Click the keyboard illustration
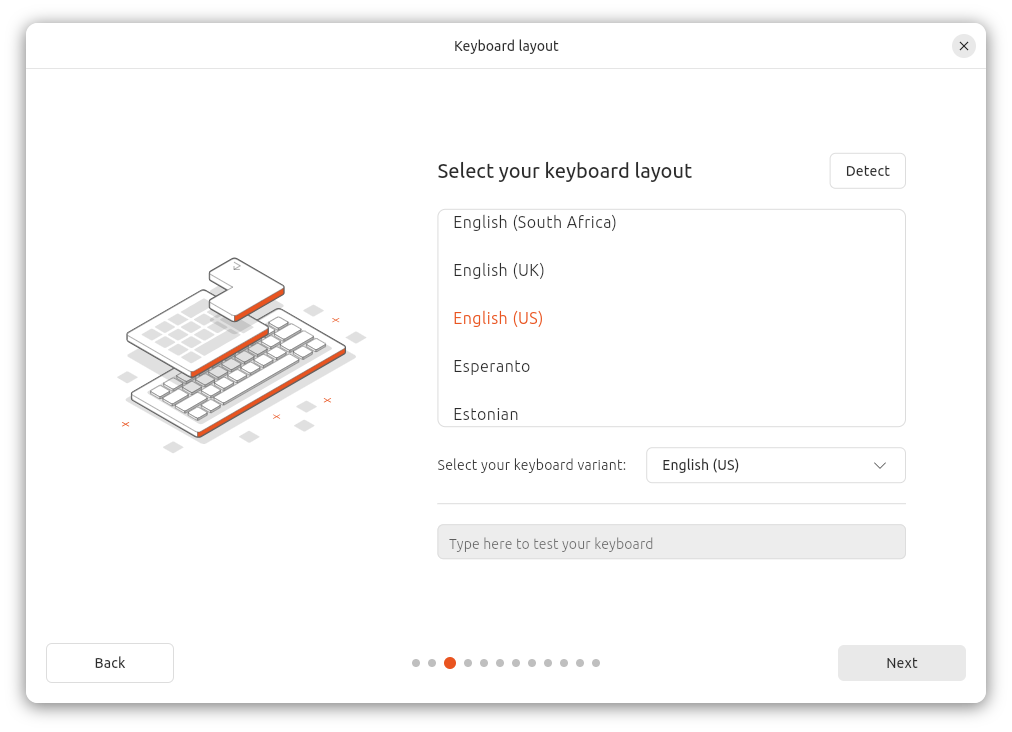Viewport: 1012px width, 732px height. (x=242, y=354)
